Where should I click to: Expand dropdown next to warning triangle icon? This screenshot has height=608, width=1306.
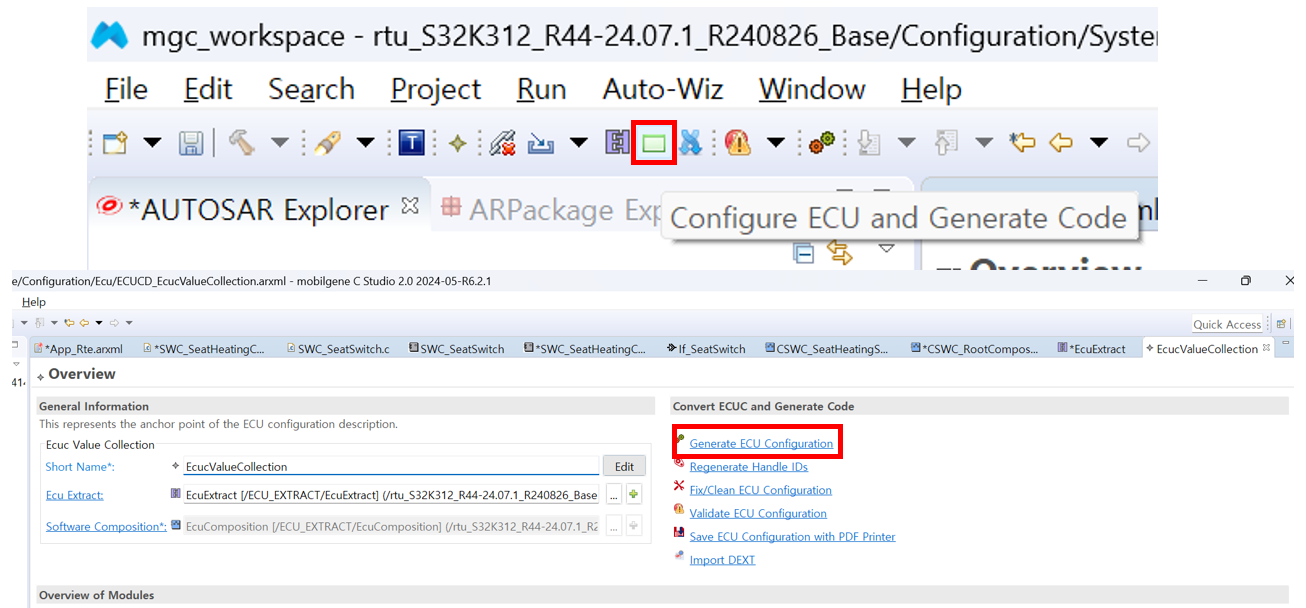776,143
